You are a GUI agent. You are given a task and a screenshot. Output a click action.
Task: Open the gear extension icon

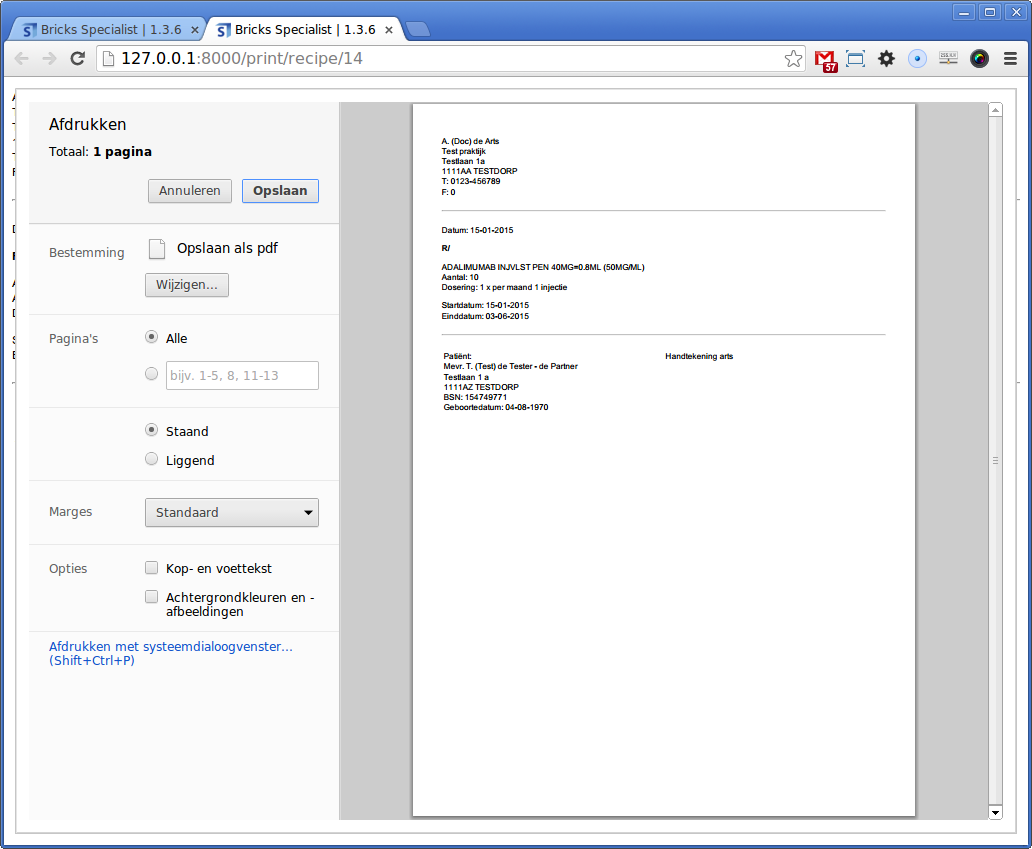pyautogui.click(x=887, y=59)
